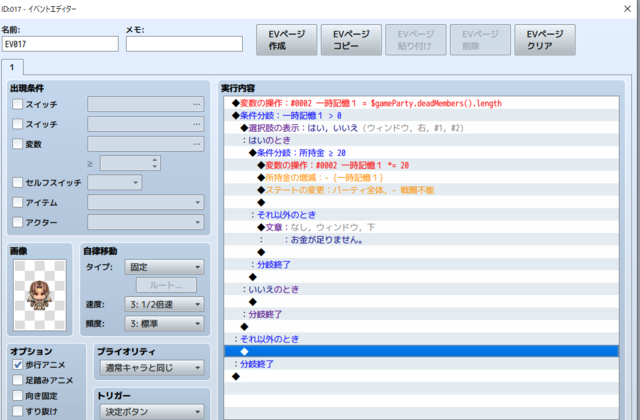
Task: Select the last ：分岐終了 line
Action: click(x=421, y=364)
